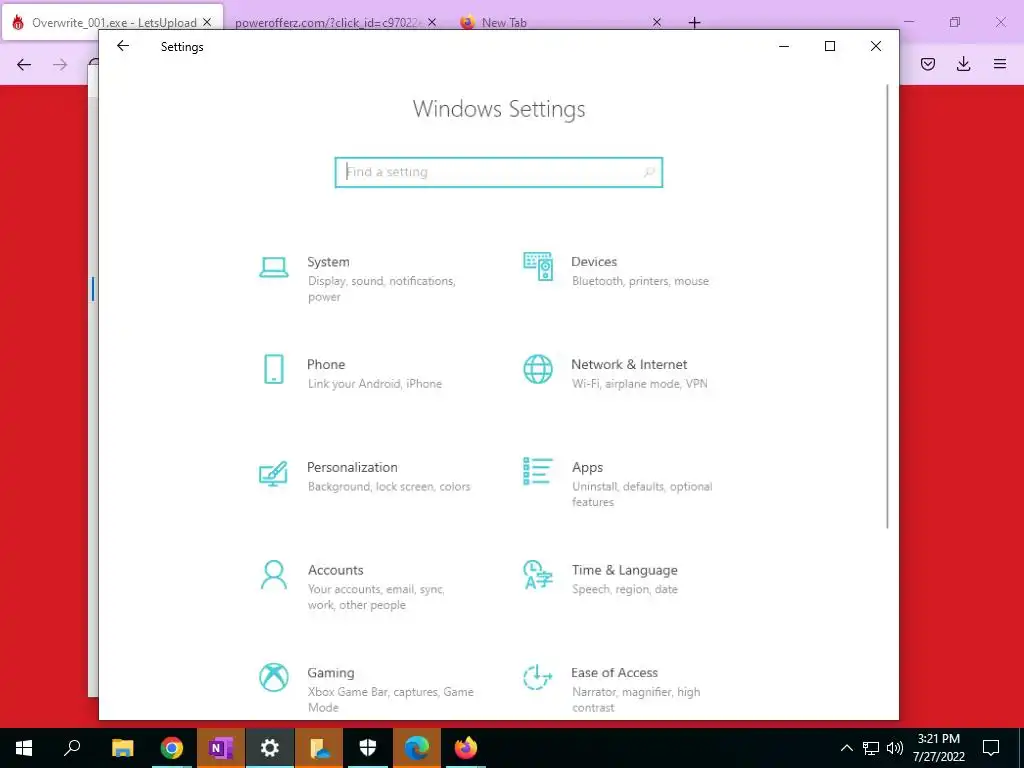The width and height of the screenshot is (1024, 768).
Task: Click the Apps category title
Action: [x=587, y=468]
